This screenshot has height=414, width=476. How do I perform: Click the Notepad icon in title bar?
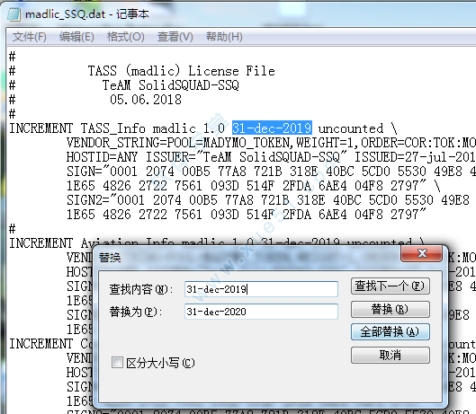(x=14, y=14)
